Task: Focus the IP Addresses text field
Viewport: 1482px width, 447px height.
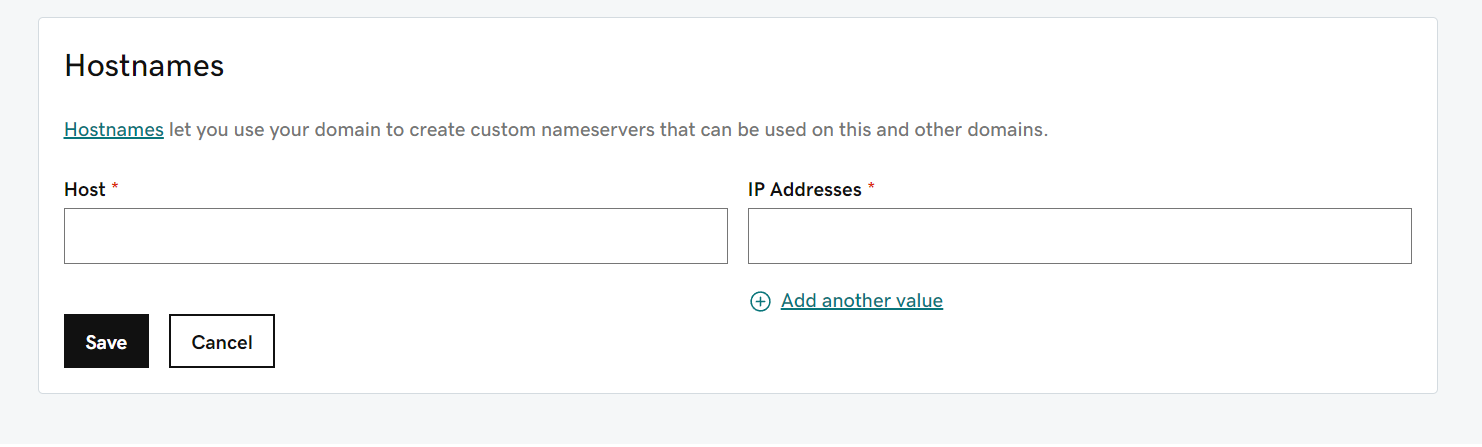Action: [1079, 236]
